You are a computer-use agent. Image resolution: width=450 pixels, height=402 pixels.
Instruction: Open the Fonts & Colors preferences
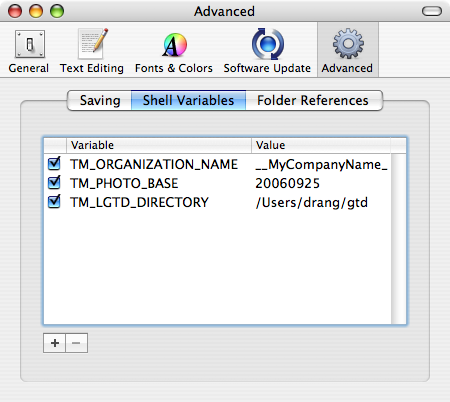click(x=174, y=51)
